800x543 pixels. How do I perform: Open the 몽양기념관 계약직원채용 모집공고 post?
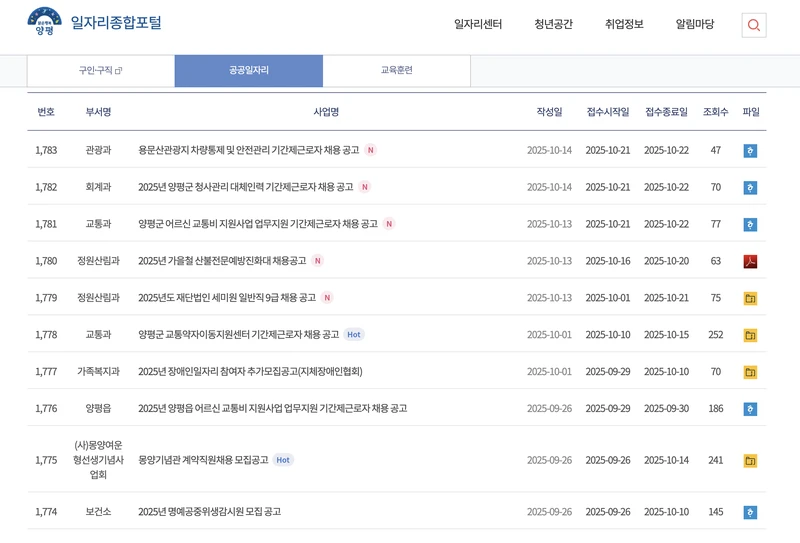point(203,461)
